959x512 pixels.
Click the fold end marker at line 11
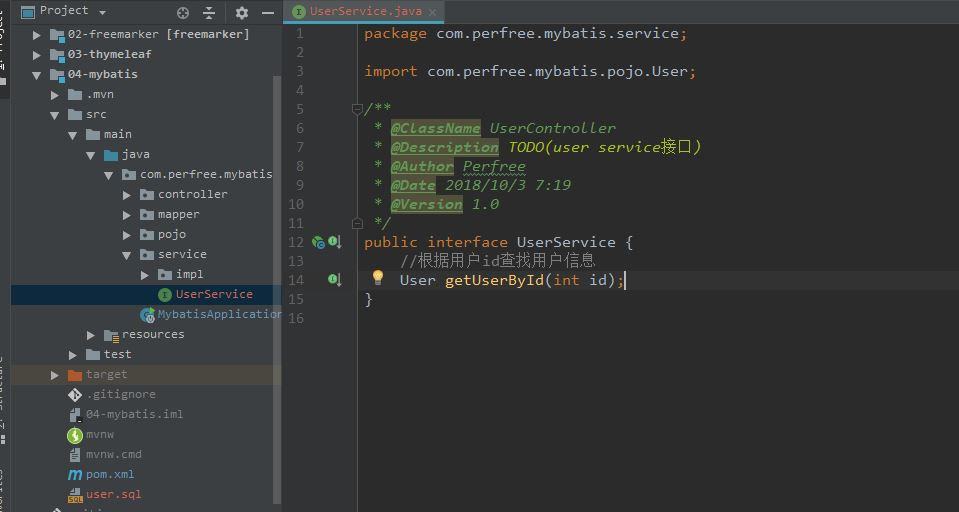357,223
